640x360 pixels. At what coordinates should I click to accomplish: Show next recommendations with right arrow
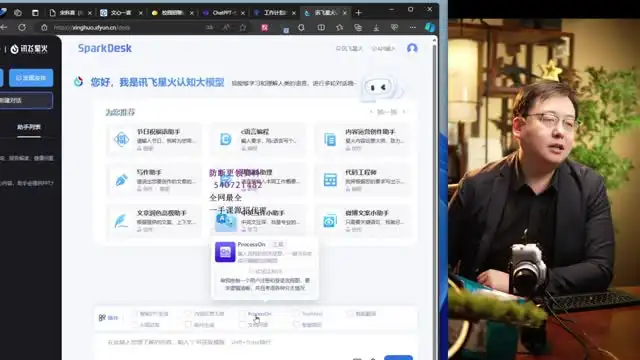pos(404,112)
